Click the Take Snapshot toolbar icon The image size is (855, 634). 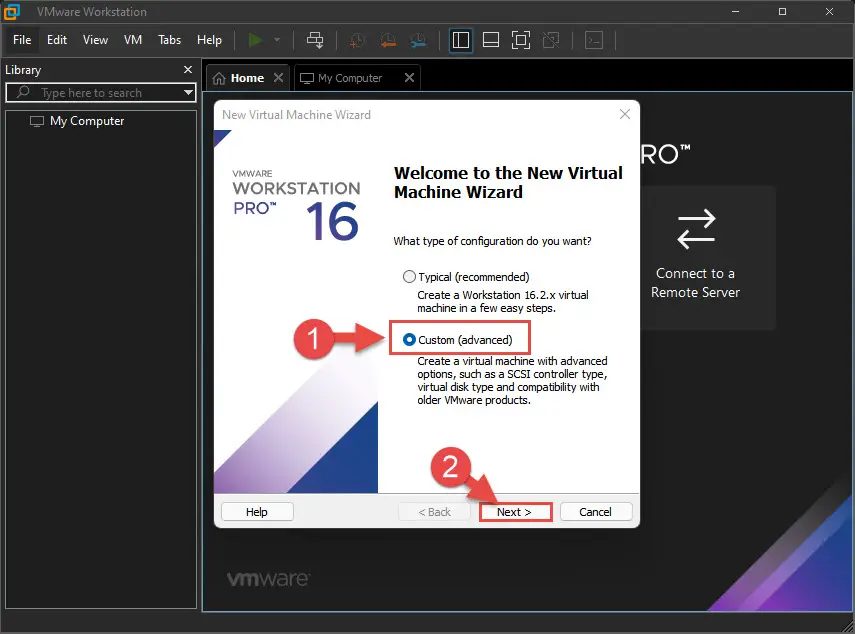pyautogui.click(x=357, y=40)
